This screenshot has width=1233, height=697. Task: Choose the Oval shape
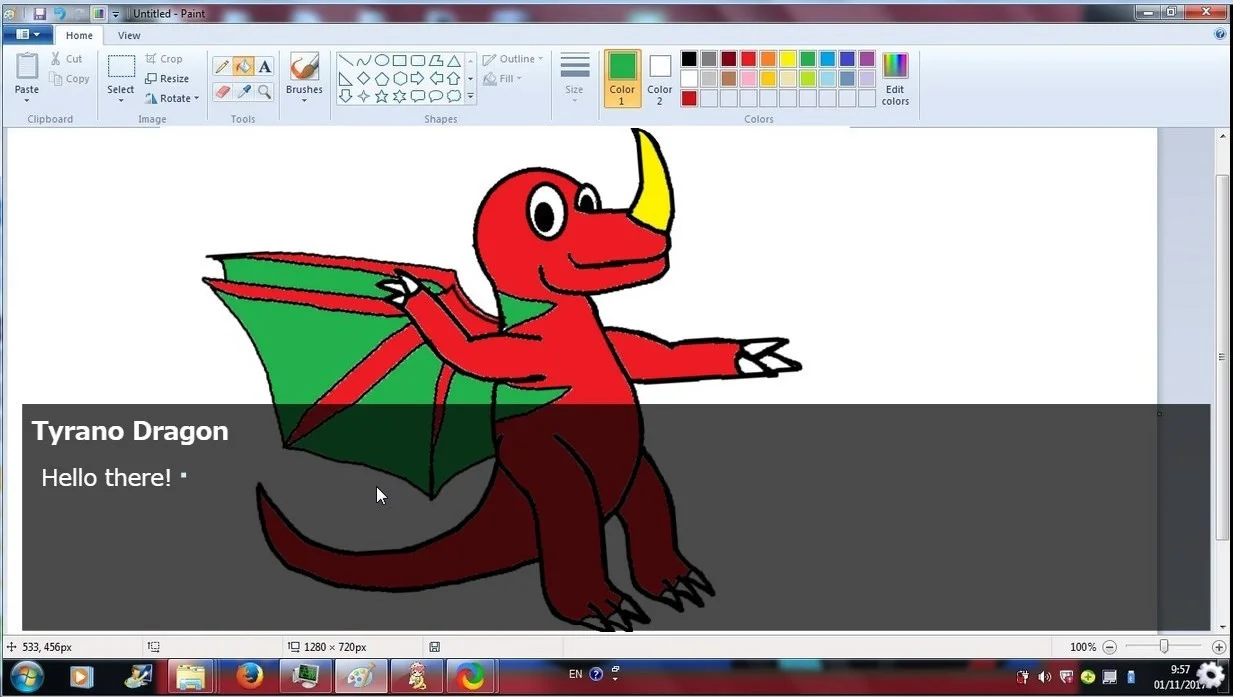coord(381,60)
